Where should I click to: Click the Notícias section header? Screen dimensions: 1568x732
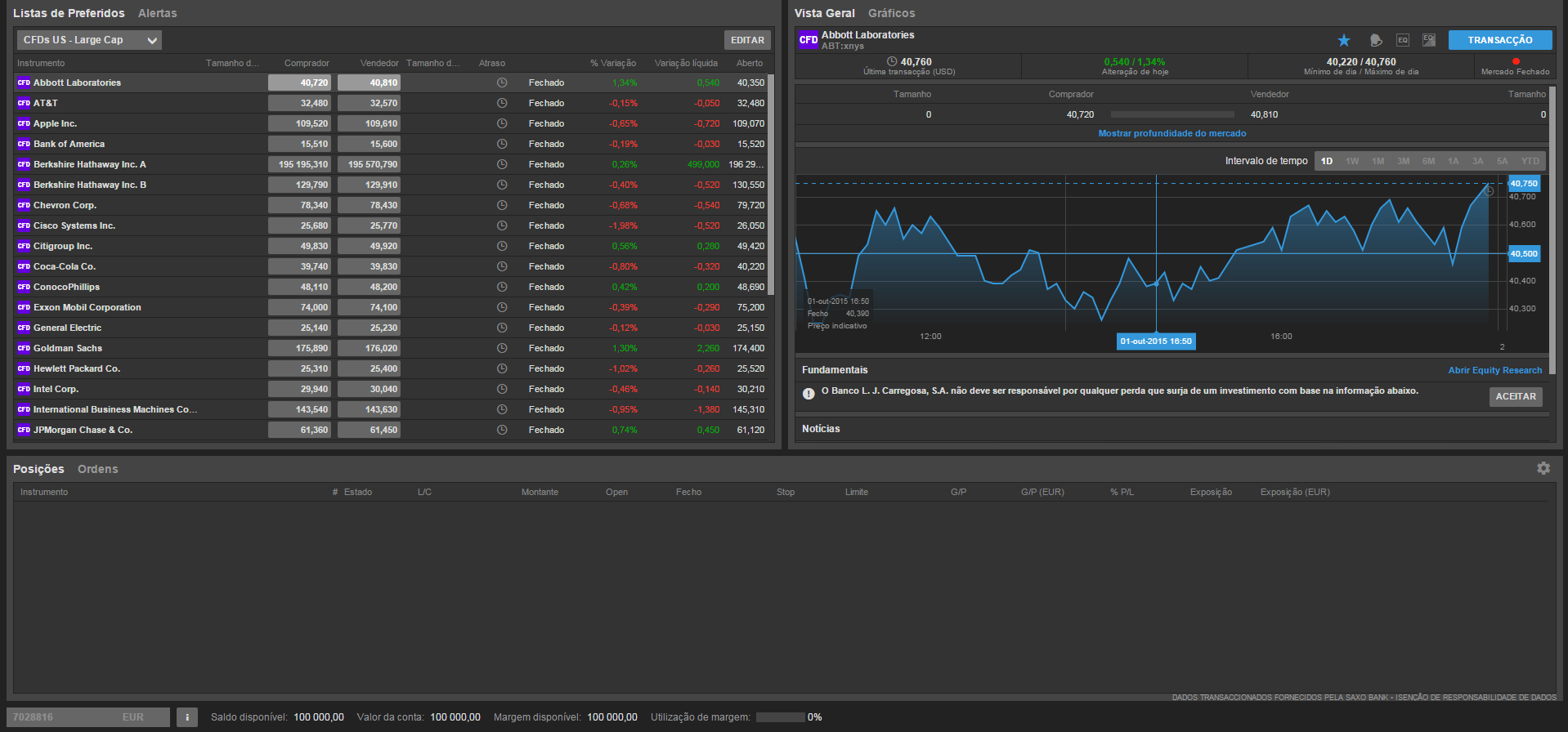click(821, 429)
